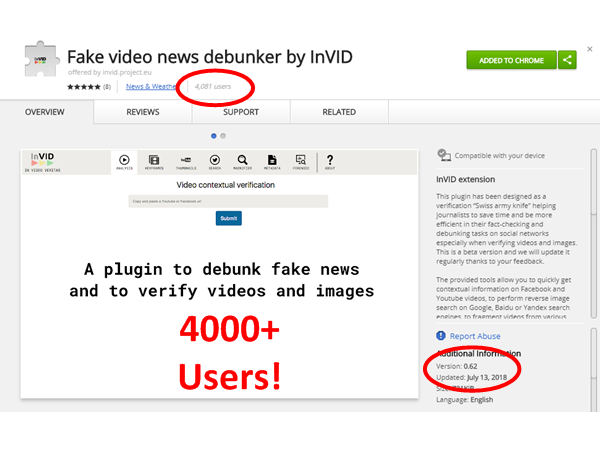Click the Updated: July 13, 2018 text
Viewport: 600px width, 450px height.
[x=471, y=377]
